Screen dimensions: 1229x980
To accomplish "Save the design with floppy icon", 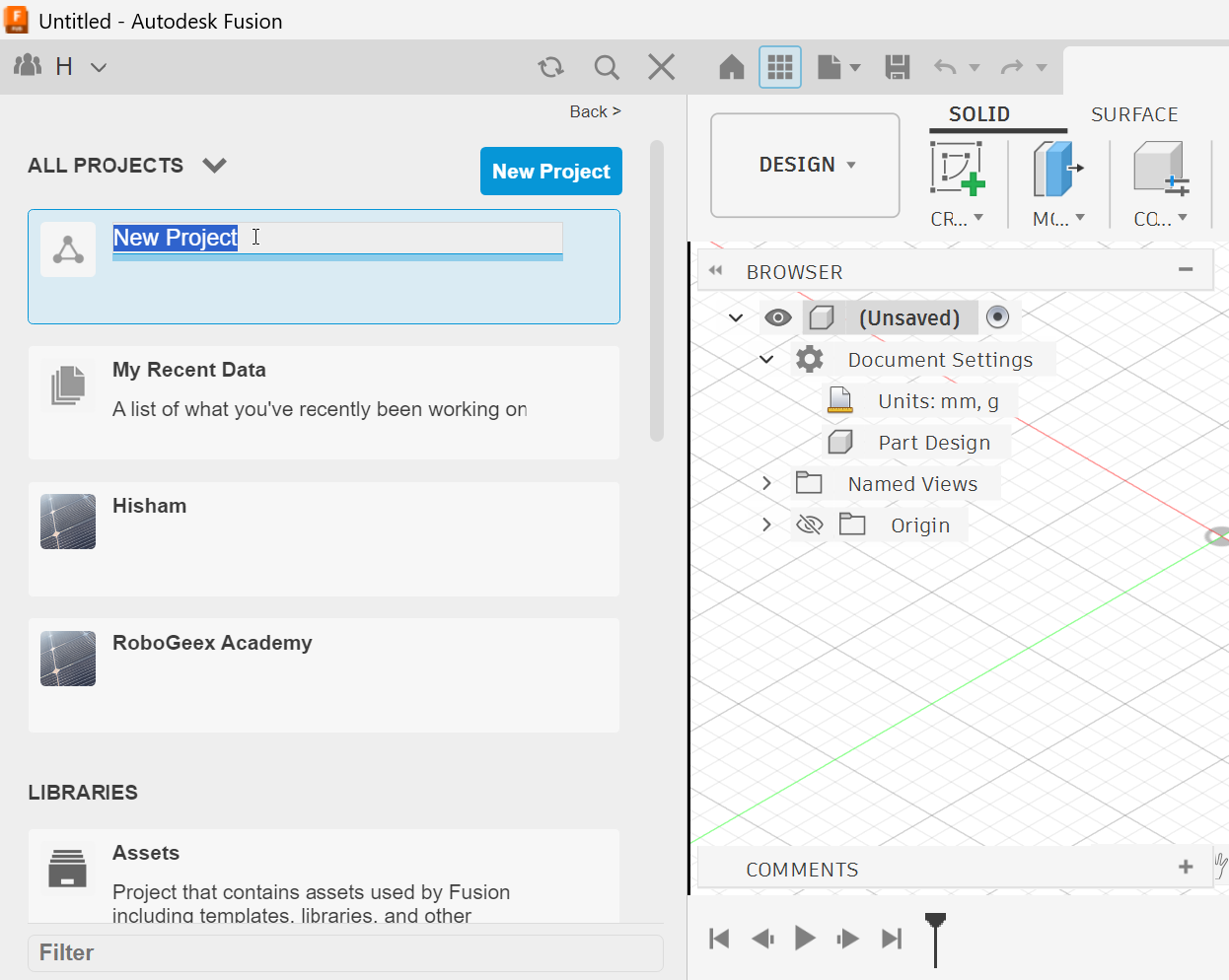I will coord(898,67).
